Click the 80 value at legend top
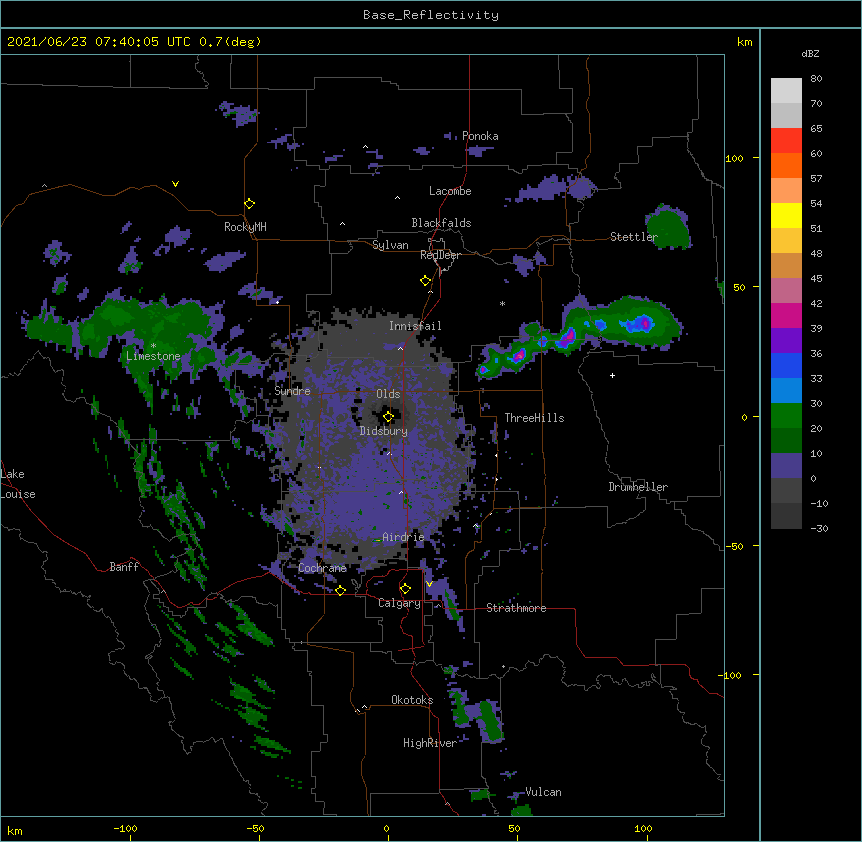Screen dimensions: 862x842 point(816,79)
